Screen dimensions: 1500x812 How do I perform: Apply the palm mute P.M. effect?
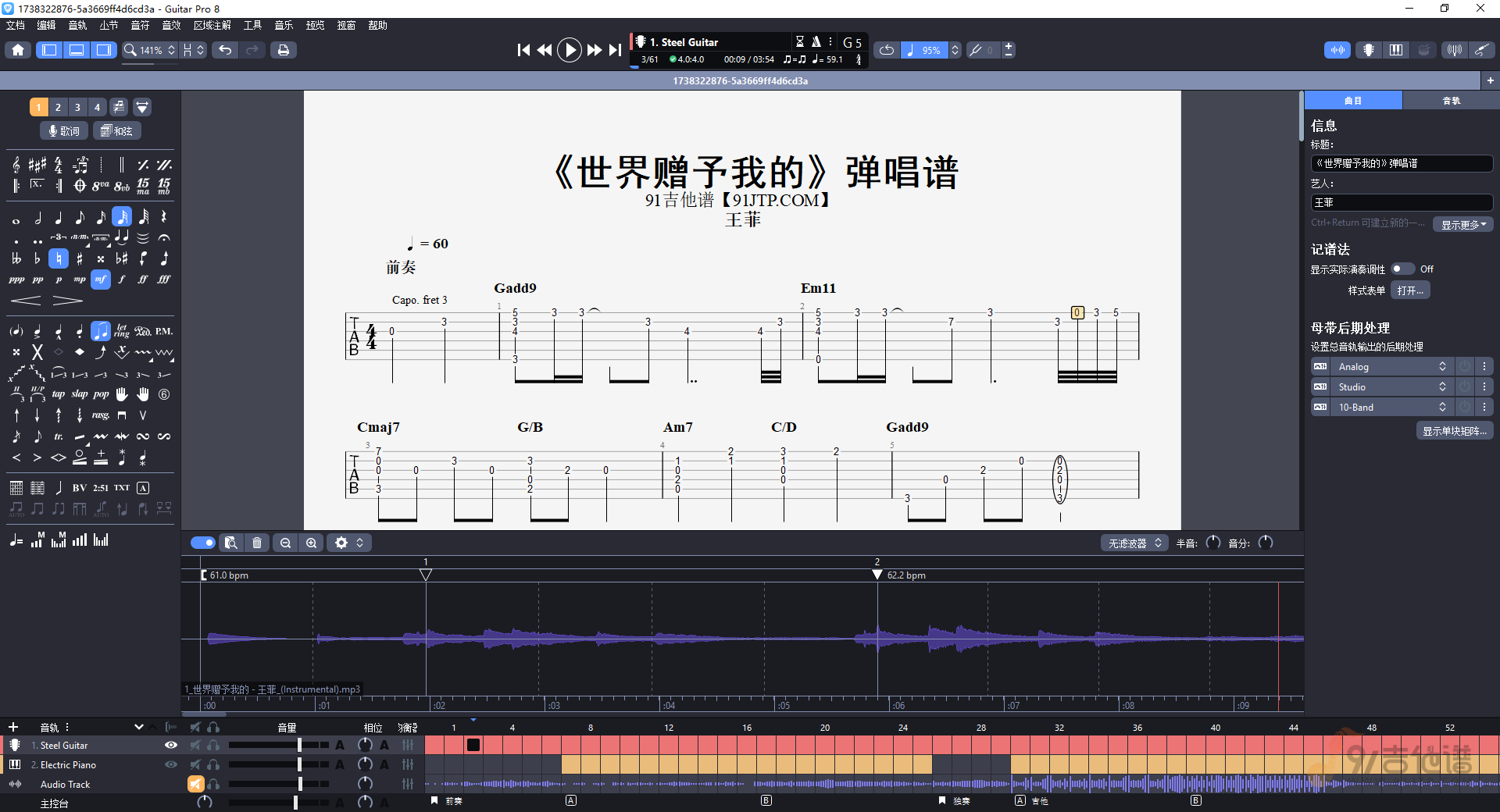pos(163,331)
